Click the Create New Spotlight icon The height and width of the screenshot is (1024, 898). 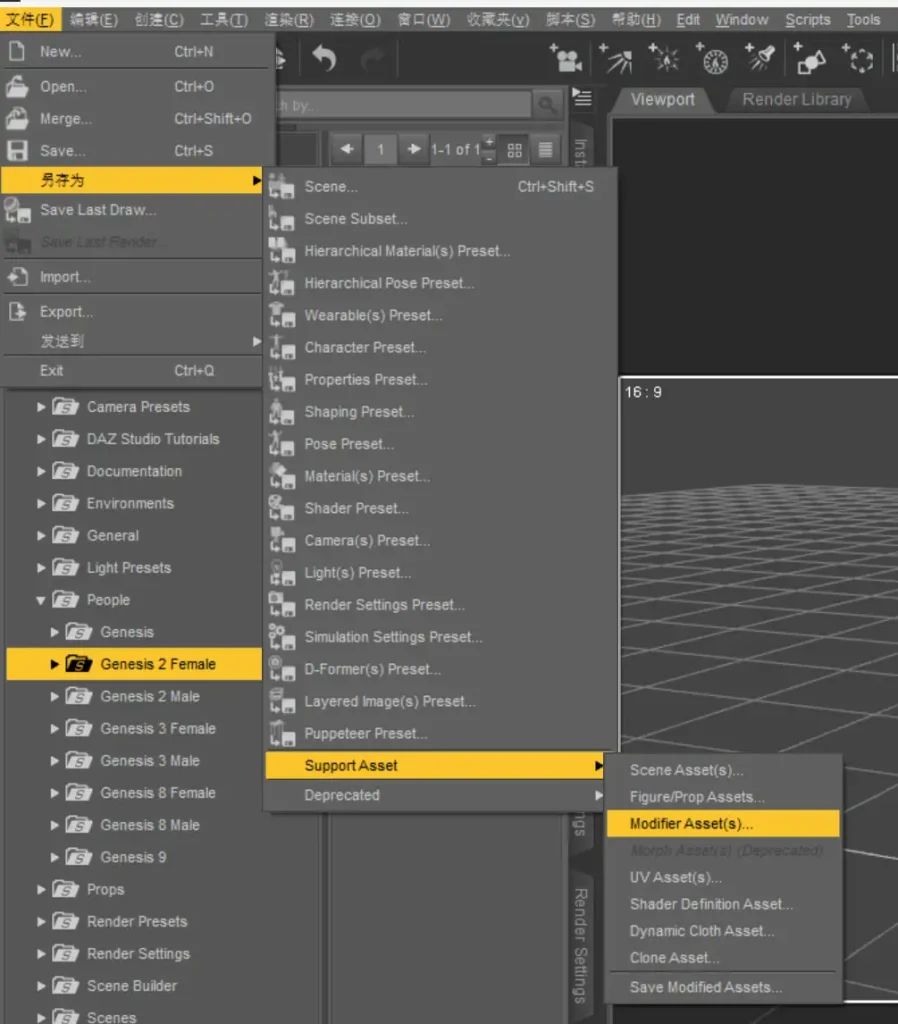(761, 59)
